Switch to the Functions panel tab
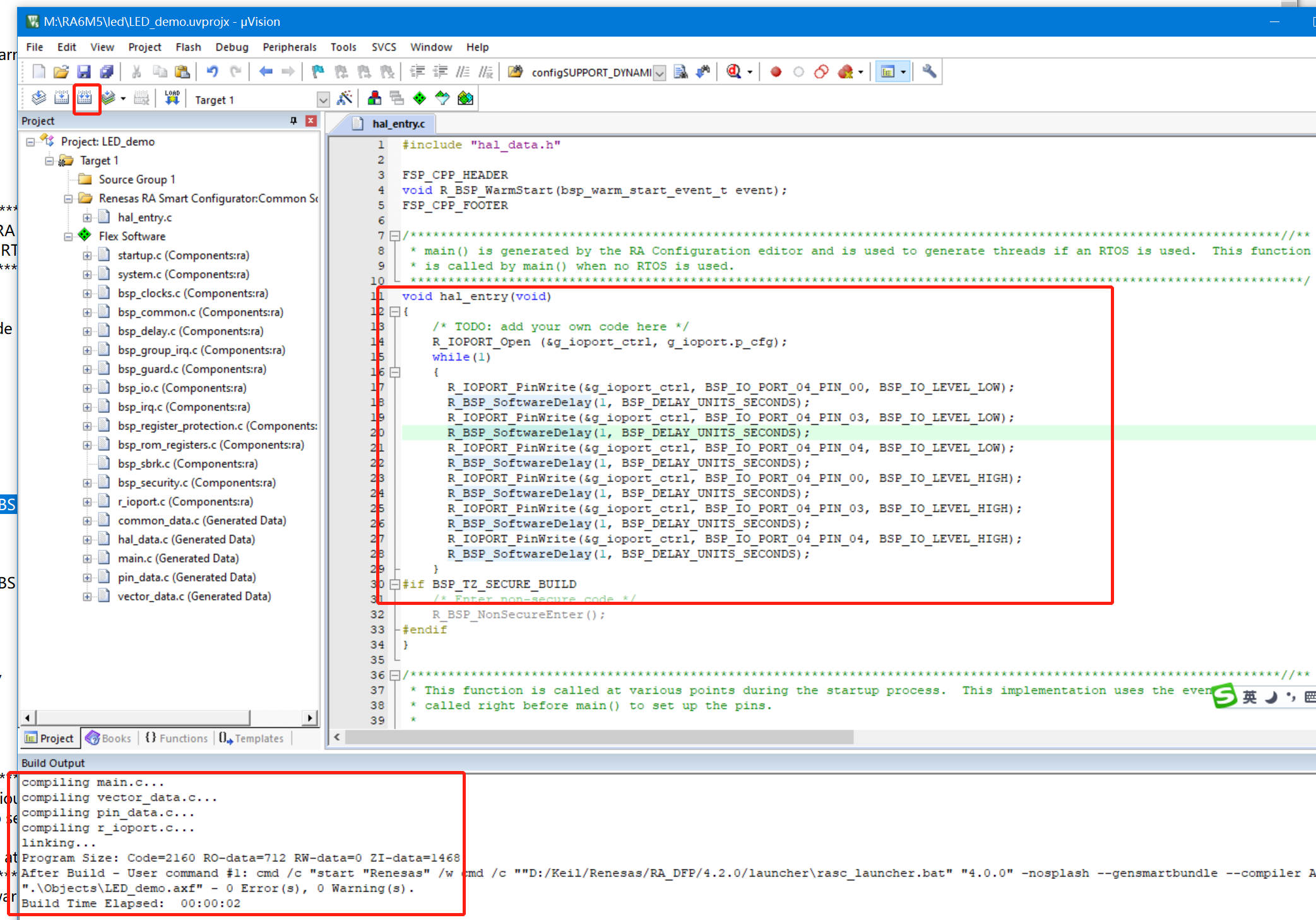 [x=176, y=738]
